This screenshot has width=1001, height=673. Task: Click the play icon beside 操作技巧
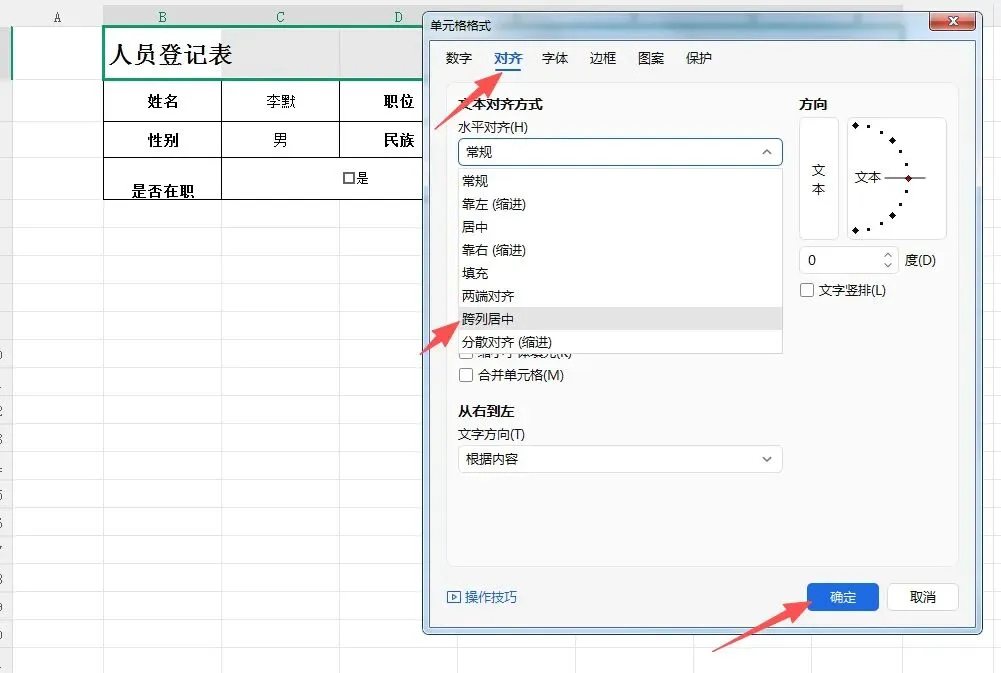pyautogui.click(x=453, y=597)
